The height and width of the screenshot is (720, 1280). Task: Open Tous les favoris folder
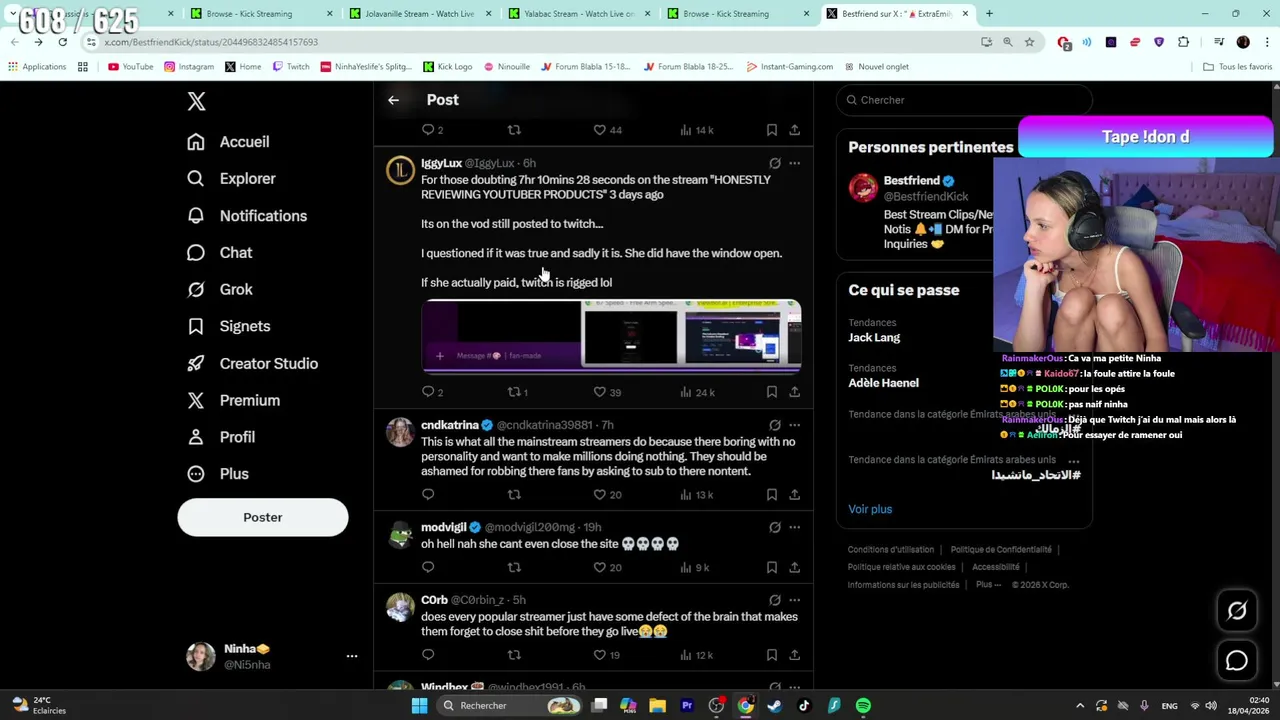[1237, 67]
